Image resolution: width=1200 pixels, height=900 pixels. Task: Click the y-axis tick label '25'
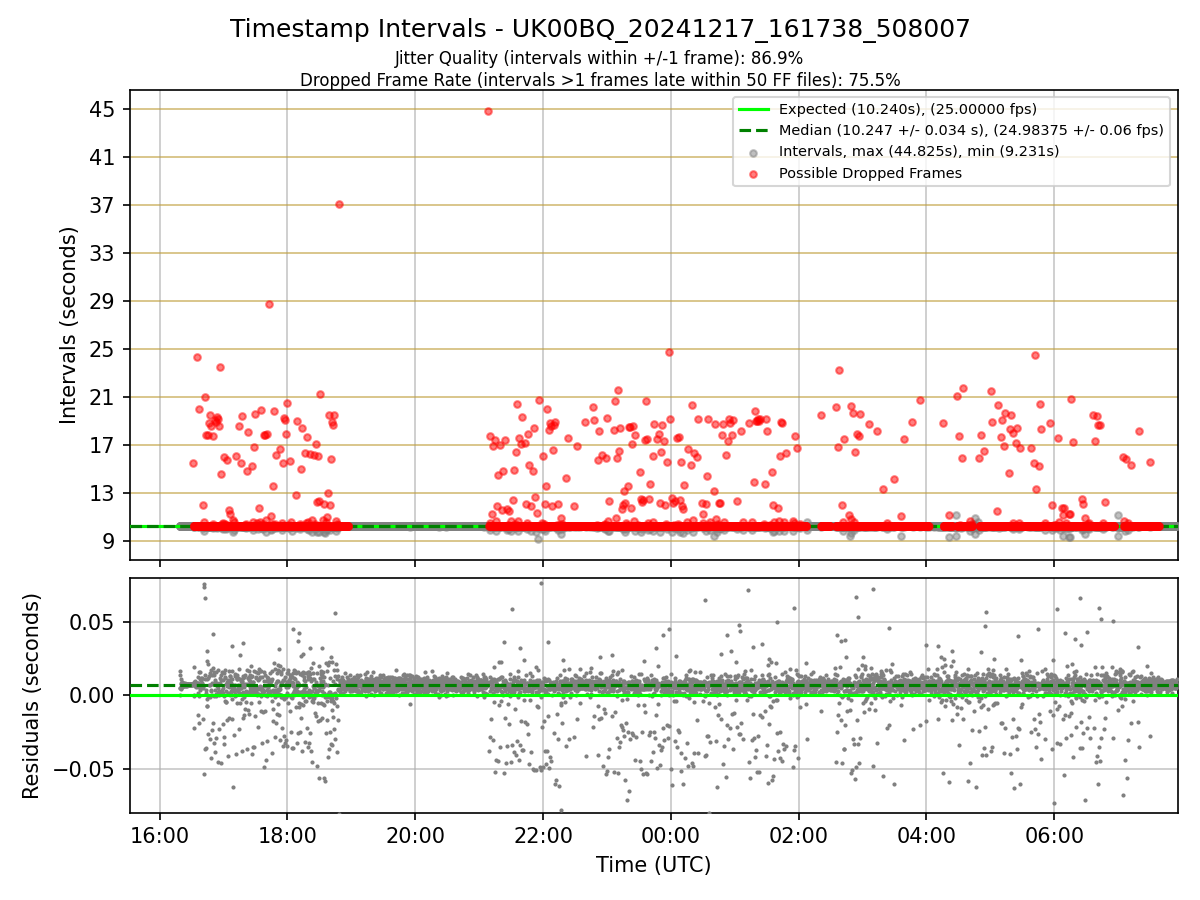[103, 349]
